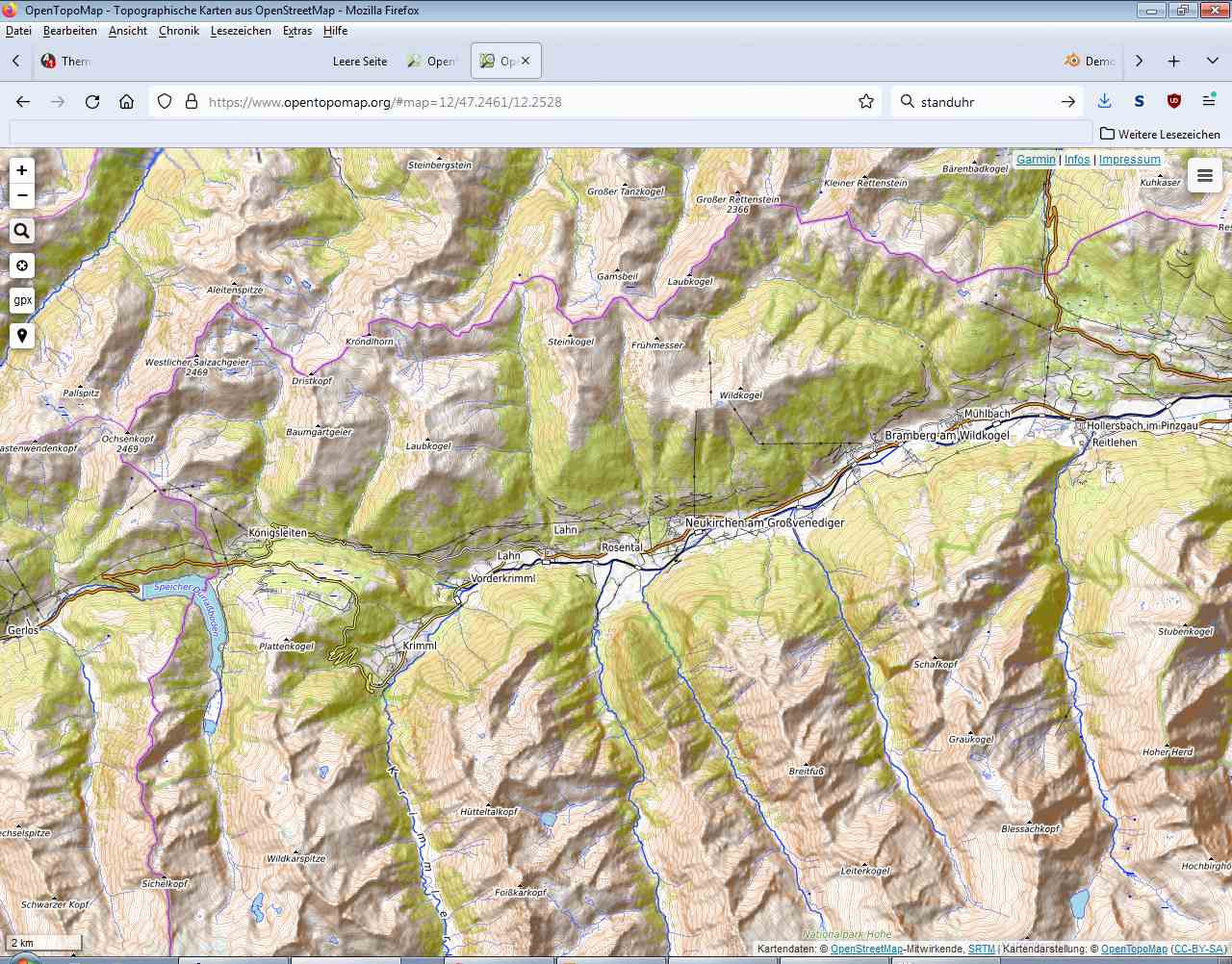Open the Chronik menu
The width and height of the screenshot is (1232, 964).
[179, 31]
